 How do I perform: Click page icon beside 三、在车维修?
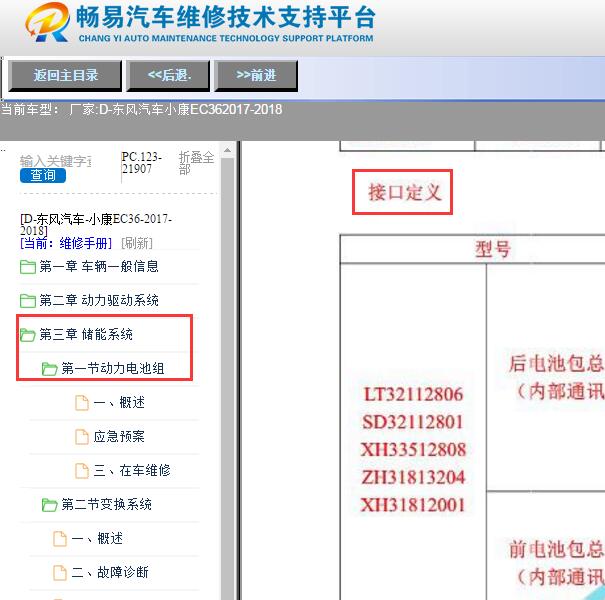(x=81, y=470)
